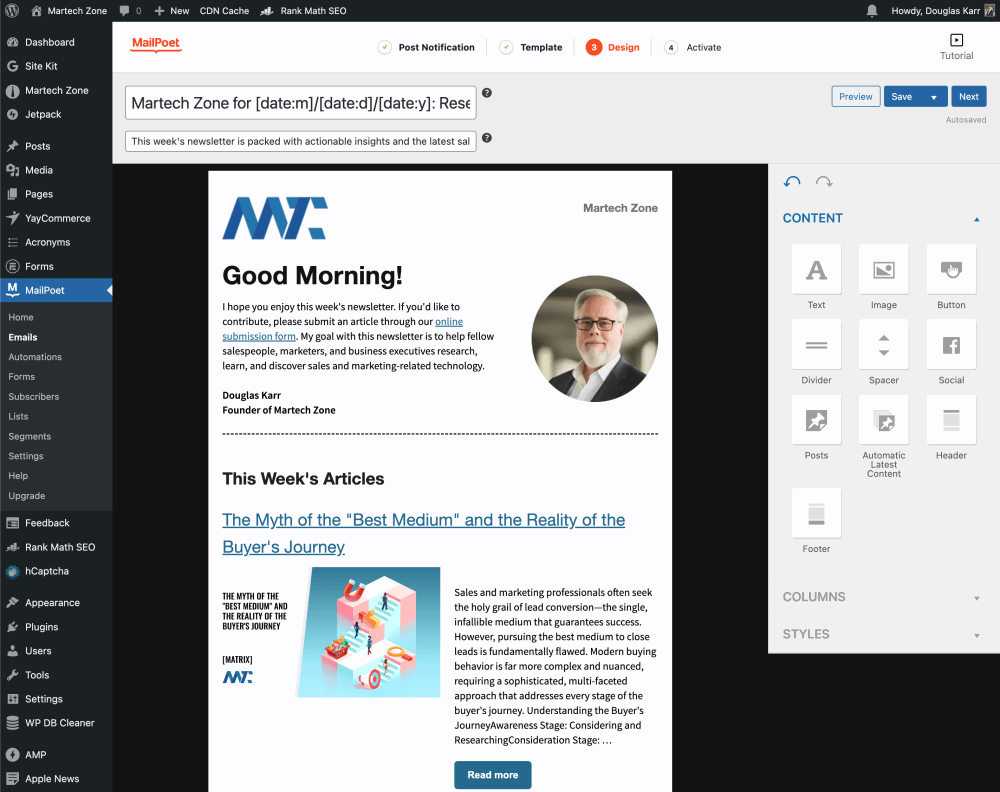The width and height of the screenshot is (1000, 792).
Task: Click the email subject line field
Action: tap(300, 103)
